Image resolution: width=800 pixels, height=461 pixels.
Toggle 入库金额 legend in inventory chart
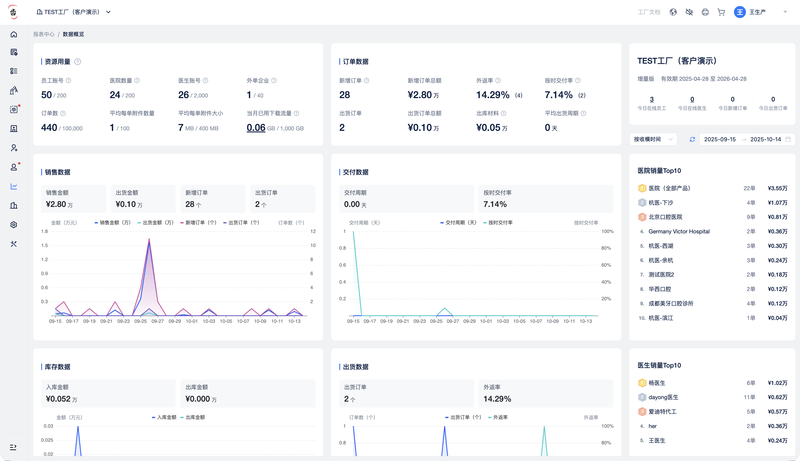tap(165, 417)
